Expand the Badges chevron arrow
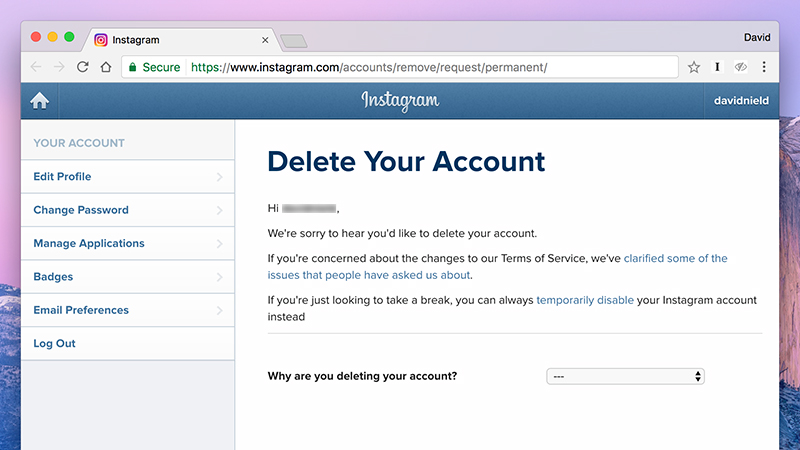The image size is (800, 450). click(219, 277)
